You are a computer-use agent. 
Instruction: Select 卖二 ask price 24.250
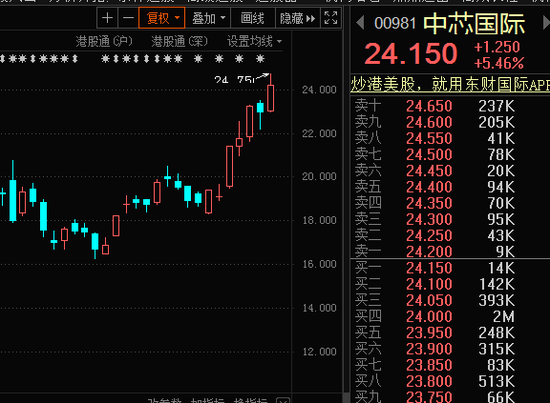tap(429, 235)
